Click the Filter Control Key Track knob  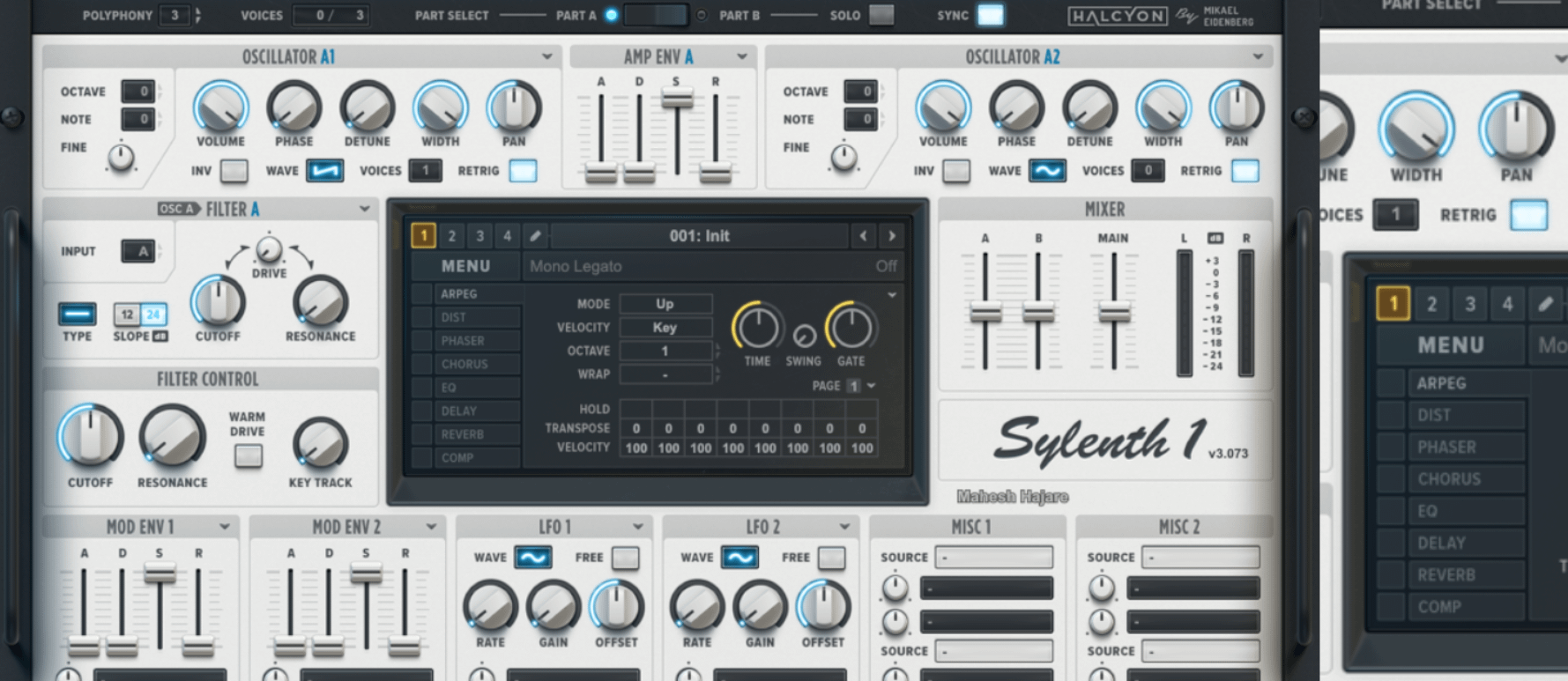pyautogui.click(x=320, y=443)
